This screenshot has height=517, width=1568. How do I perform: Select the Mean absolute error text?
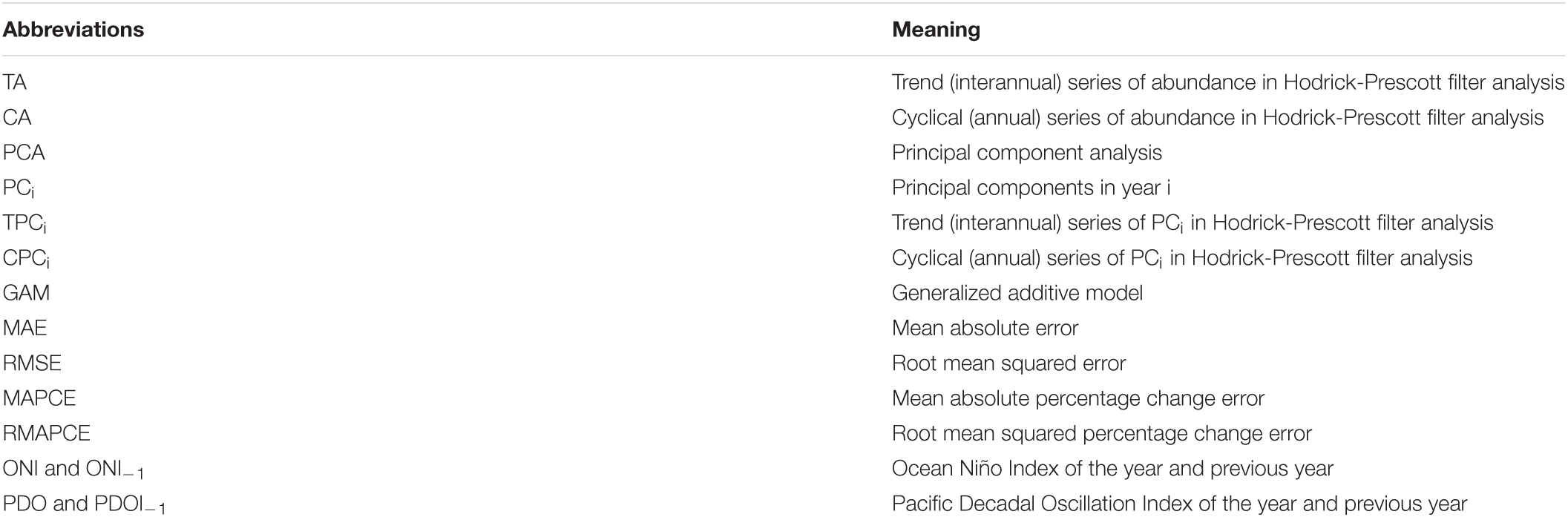(985, 328)
